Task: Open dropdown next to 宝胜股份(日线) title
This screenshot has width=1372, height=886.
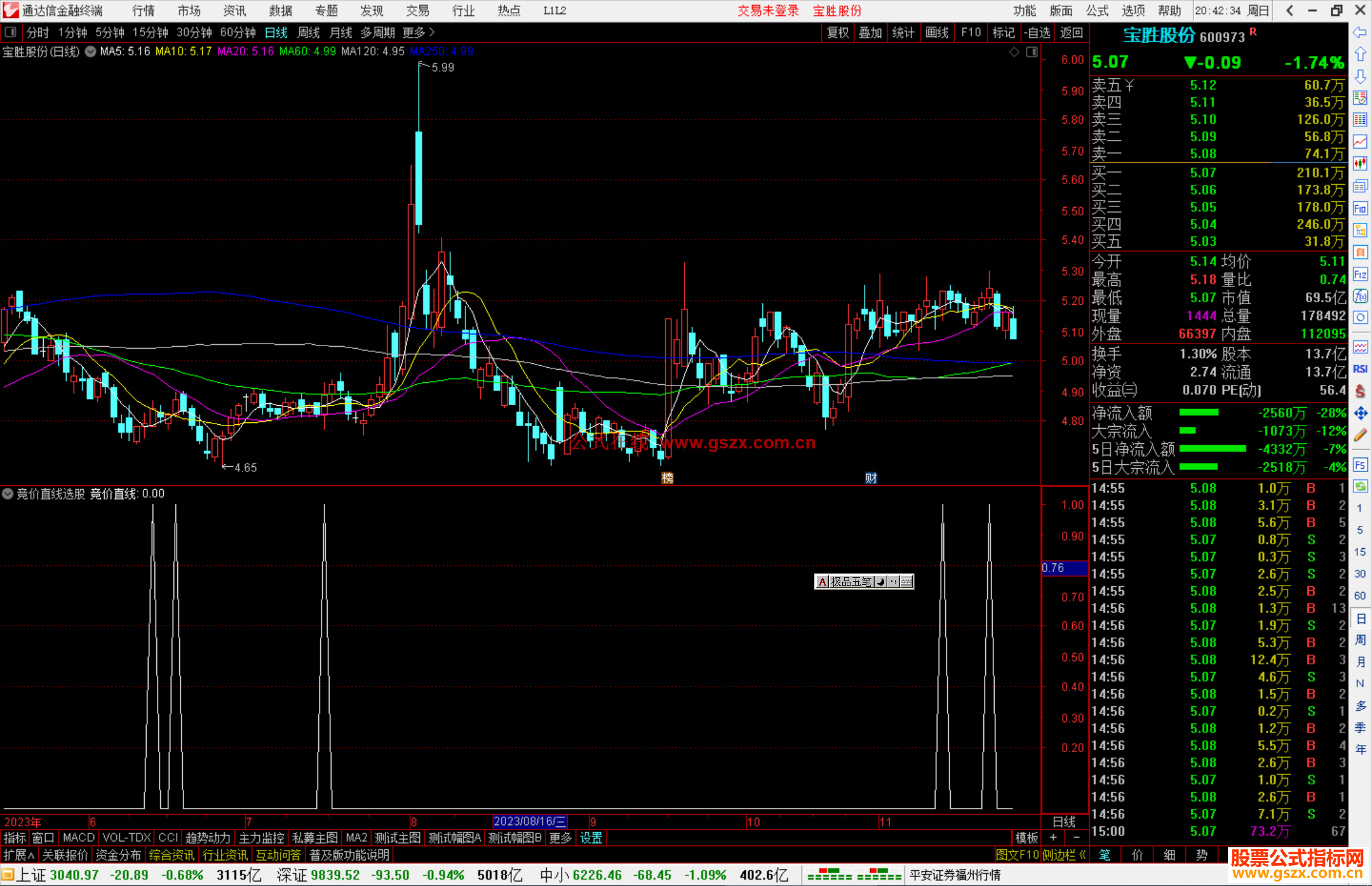Action: [x=91, y=51]
